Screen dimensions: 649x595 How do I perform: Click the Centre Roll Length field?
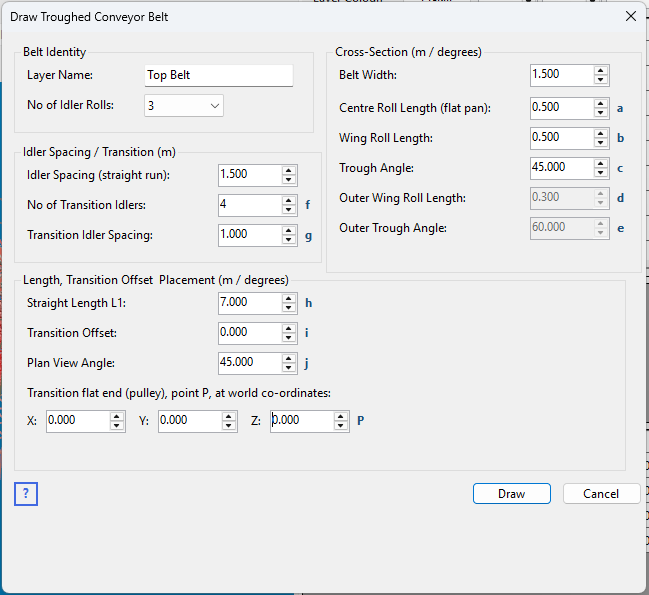click(x=562, y=108)
